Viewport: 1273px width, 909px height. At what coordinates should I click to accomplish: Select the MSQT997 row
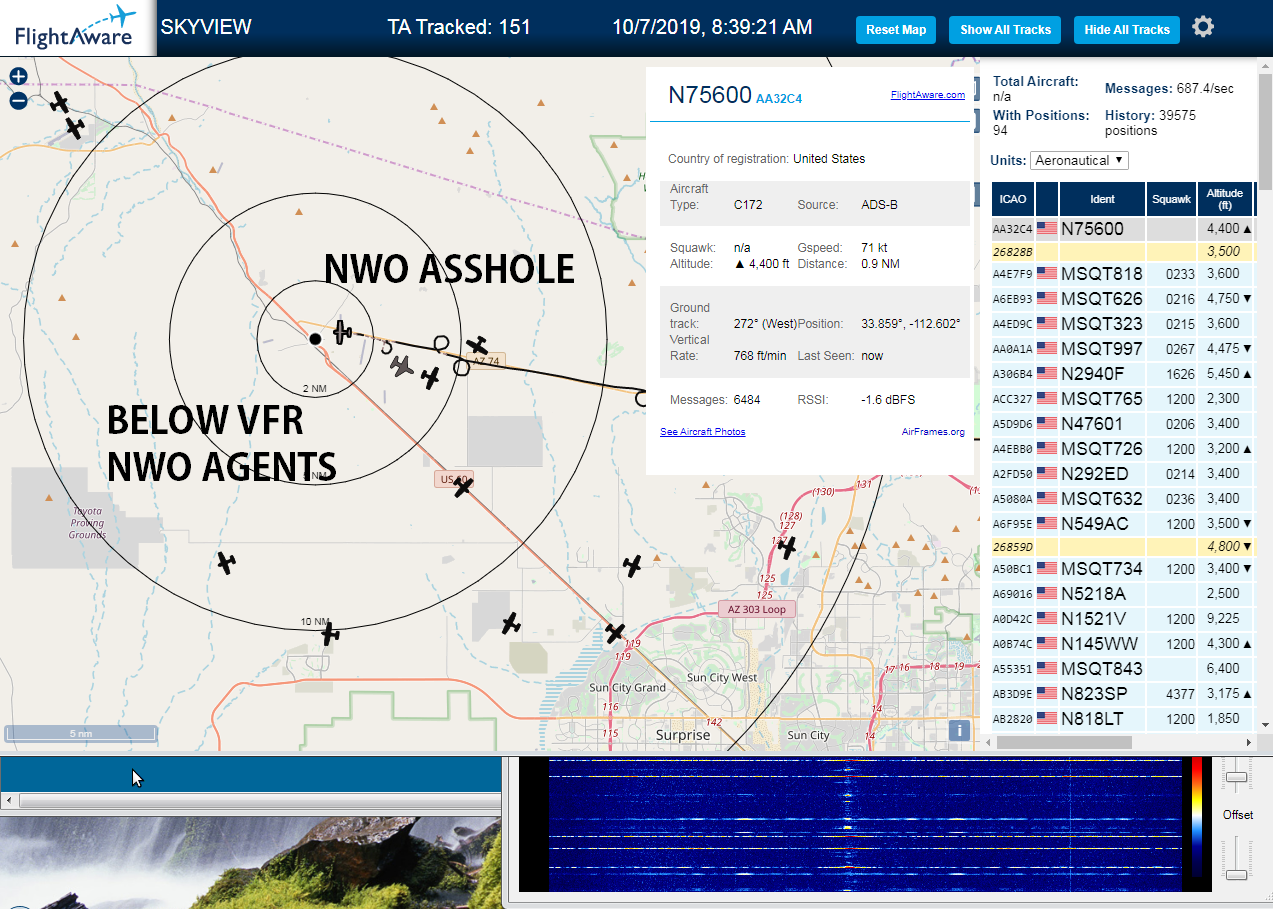tap(1123, 349)
